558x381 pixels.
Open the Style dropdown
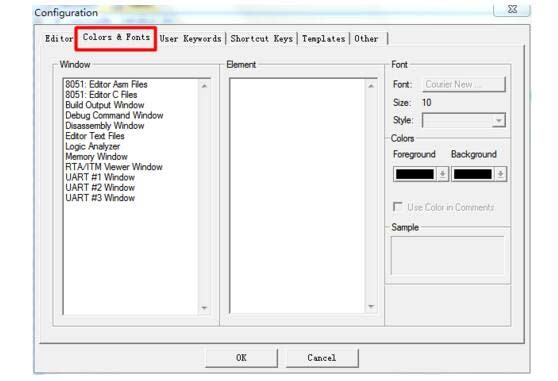(499, 120)
